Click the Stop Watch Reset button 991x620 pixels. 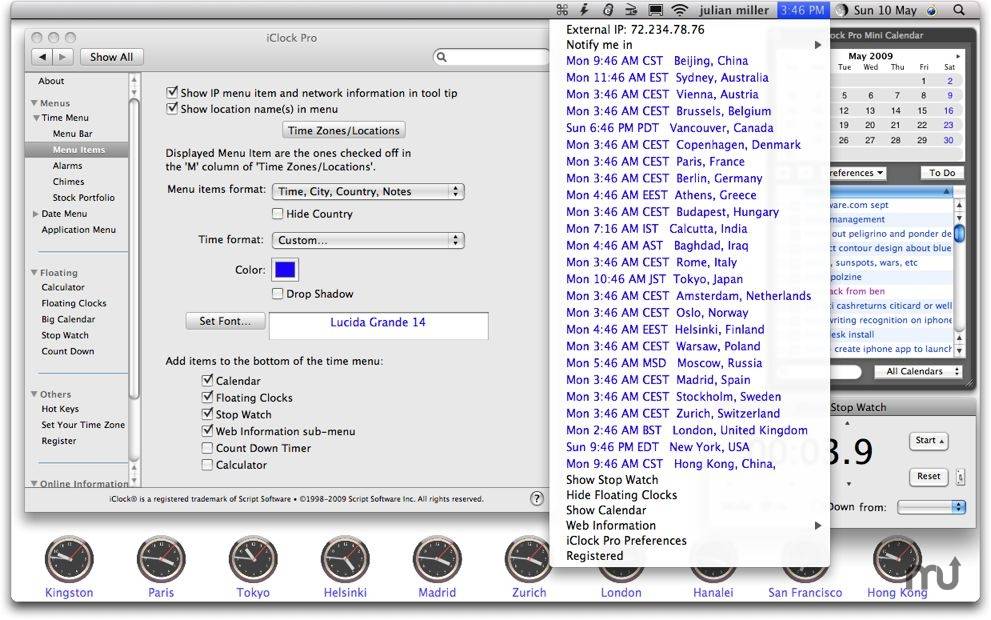[x=928, y=477]
